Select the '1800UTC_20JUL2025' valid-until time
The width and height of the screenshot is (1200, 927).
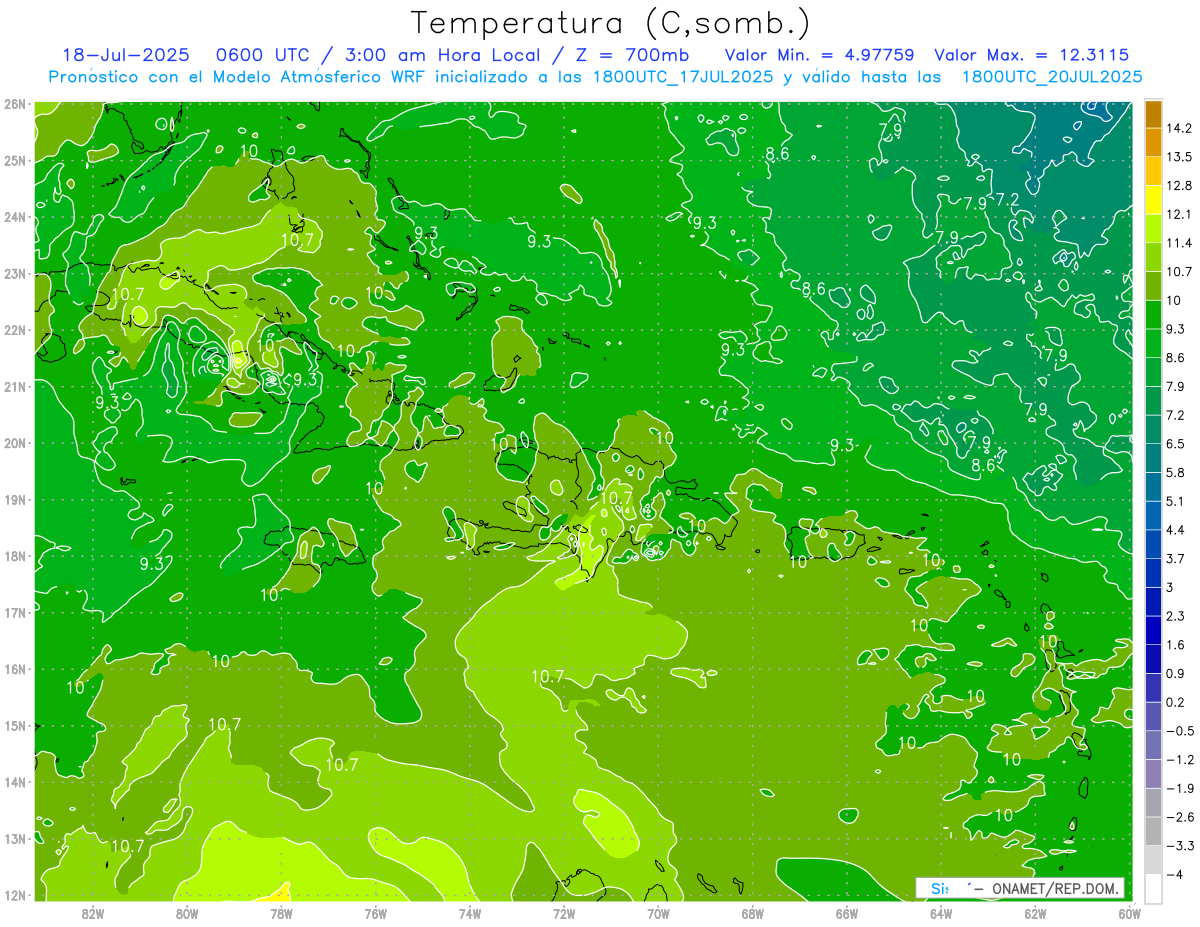coord(1052,76)
